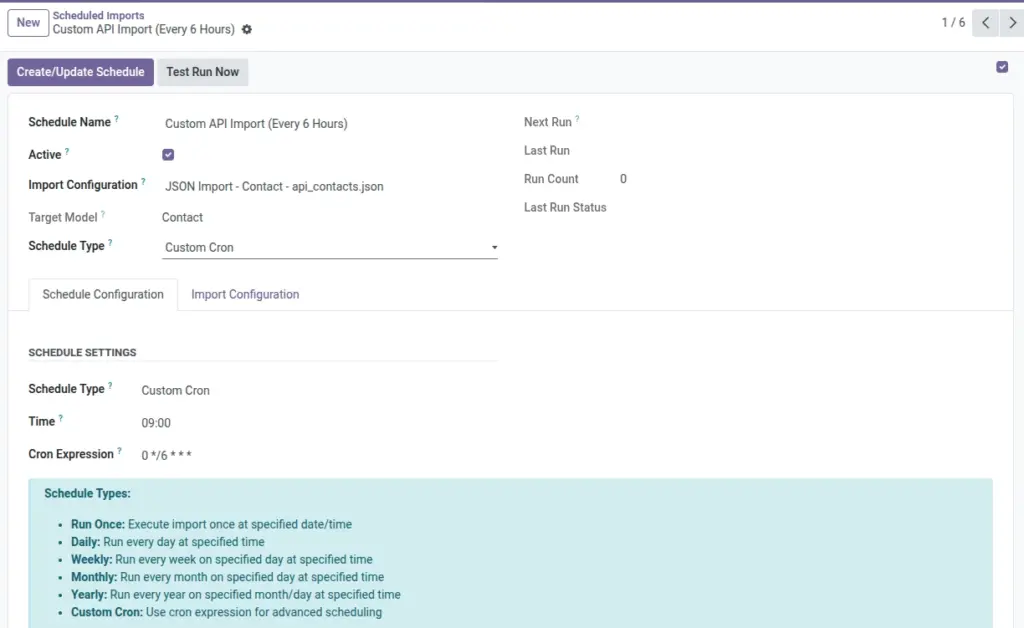
Task: Click the SCHEDULE SETTINGS section heading
Action: (82, 353)
